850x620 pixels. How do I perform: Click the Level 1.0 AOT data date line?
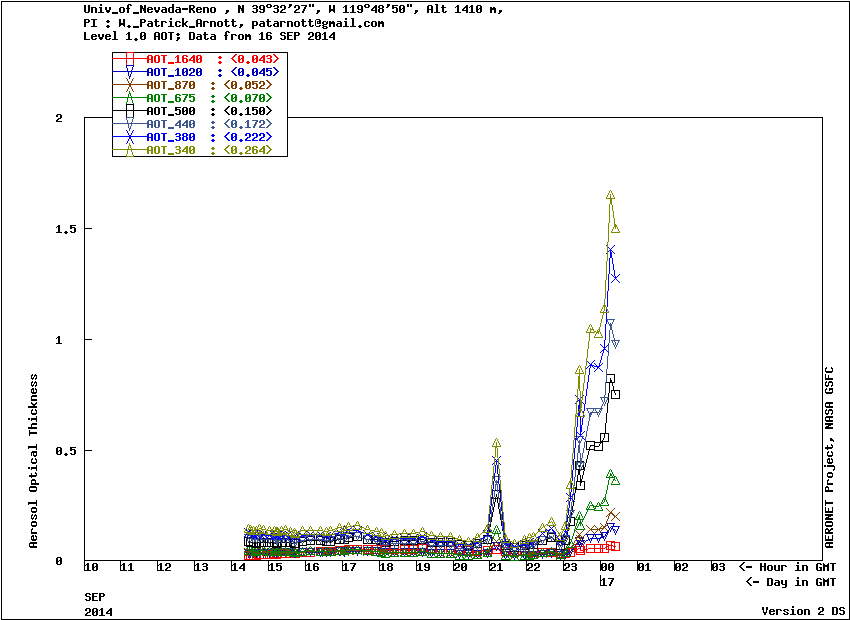coord(210,37)
